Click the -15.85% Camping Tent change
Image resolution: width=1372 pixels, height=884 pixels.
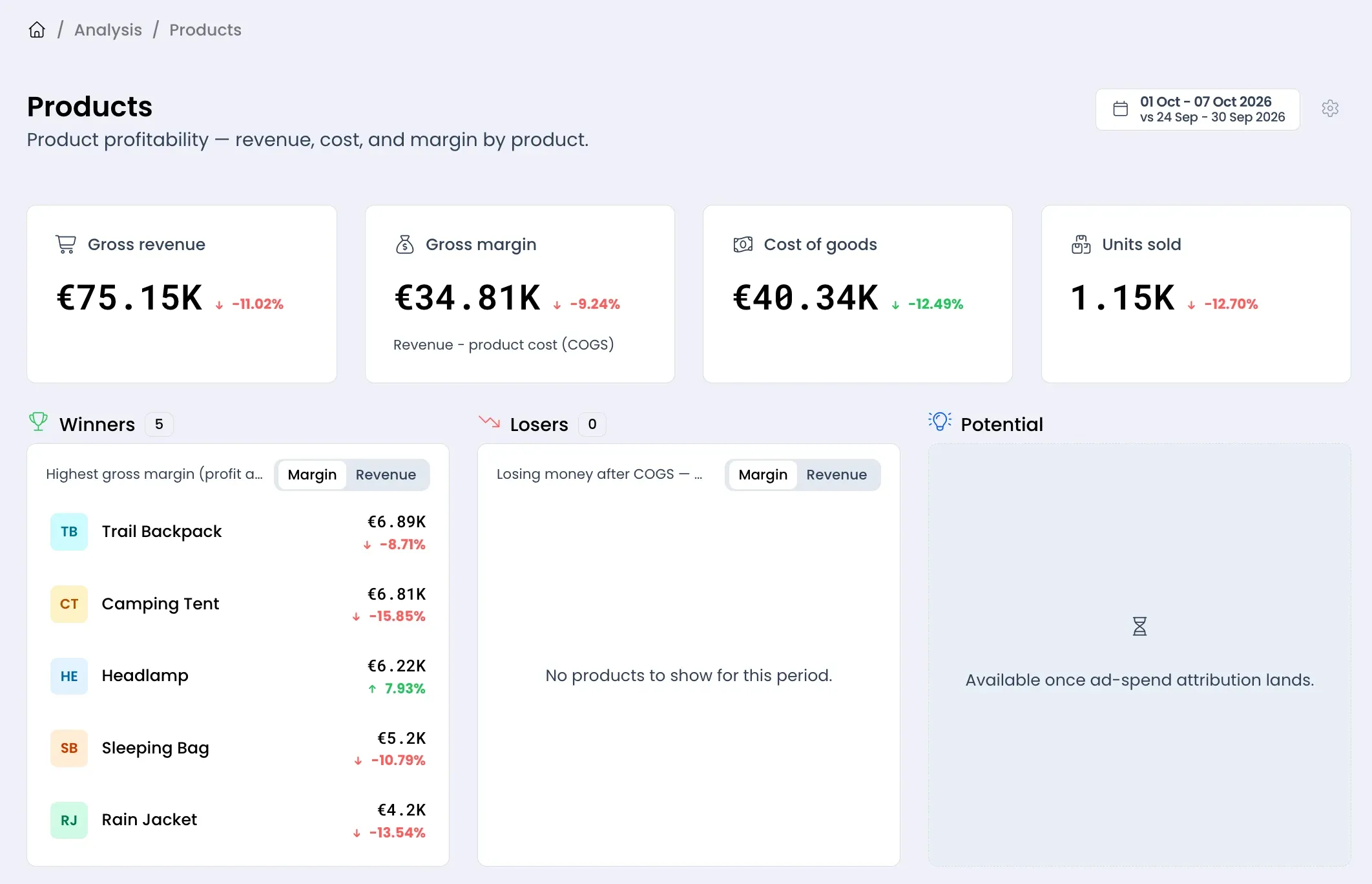[397, 616]
